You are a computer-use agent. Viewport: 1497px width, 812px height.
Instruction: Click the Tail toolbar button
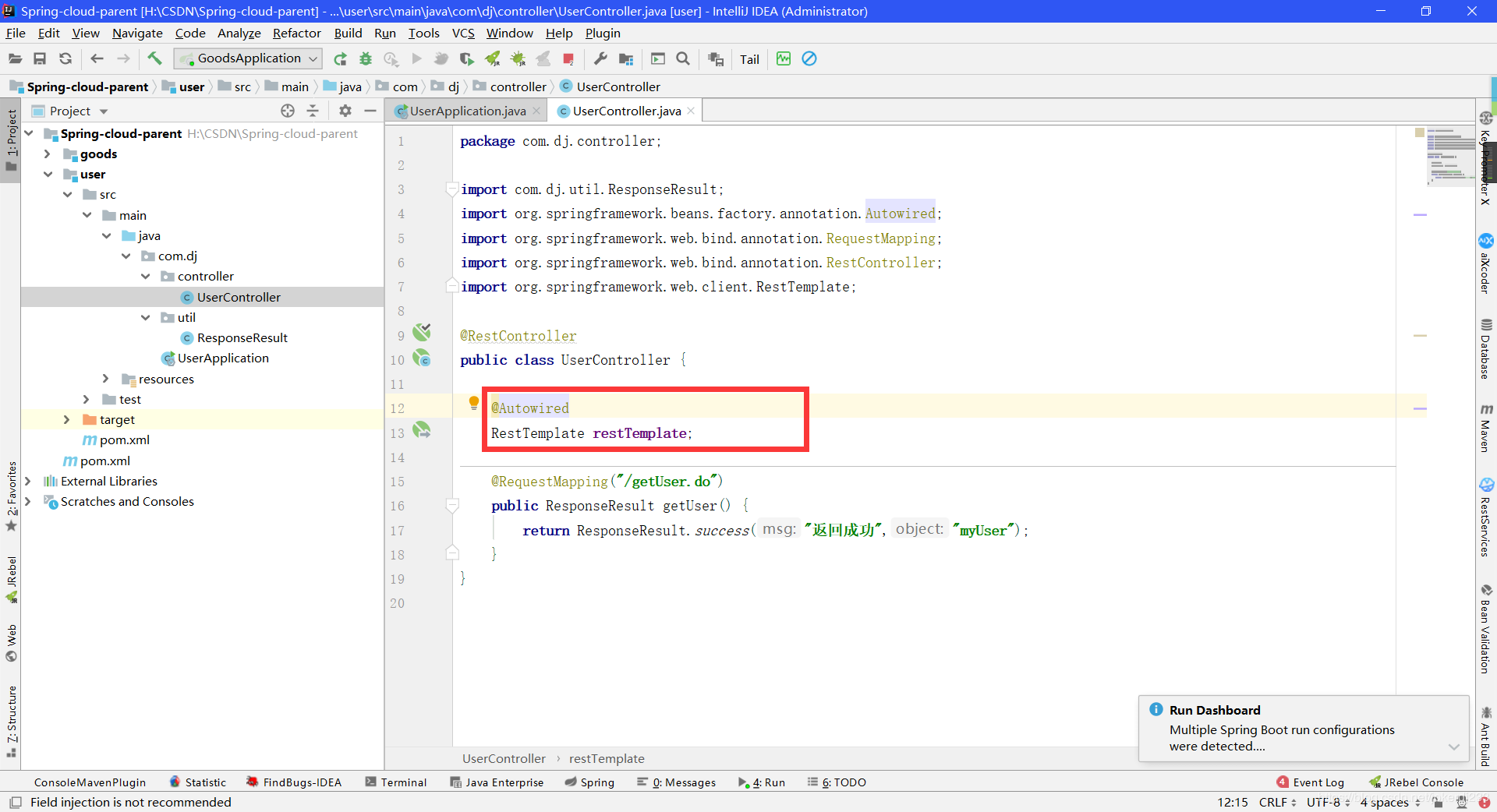click(x=749, y=59)
